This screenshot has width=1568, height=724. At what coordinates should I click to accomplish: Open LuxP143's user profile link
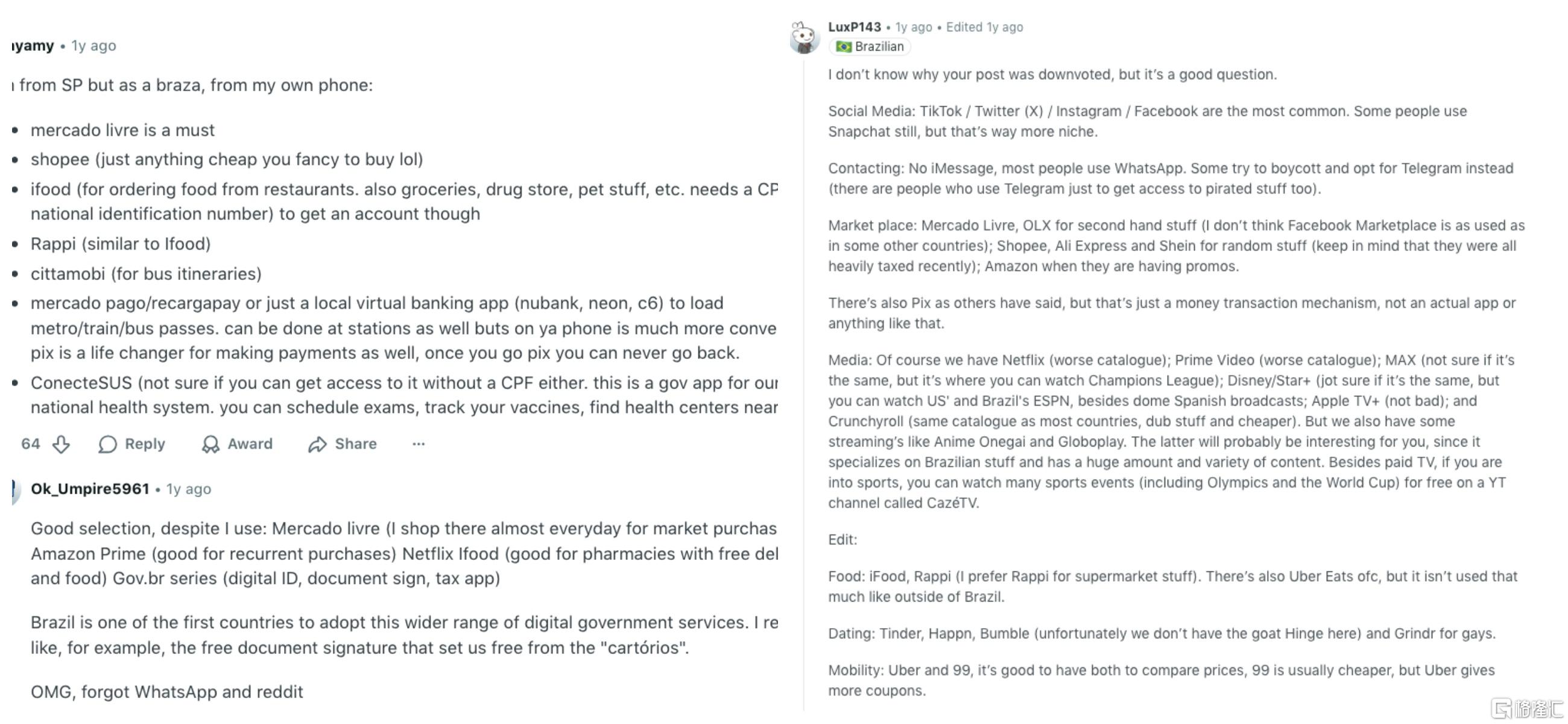coord(854,27)
